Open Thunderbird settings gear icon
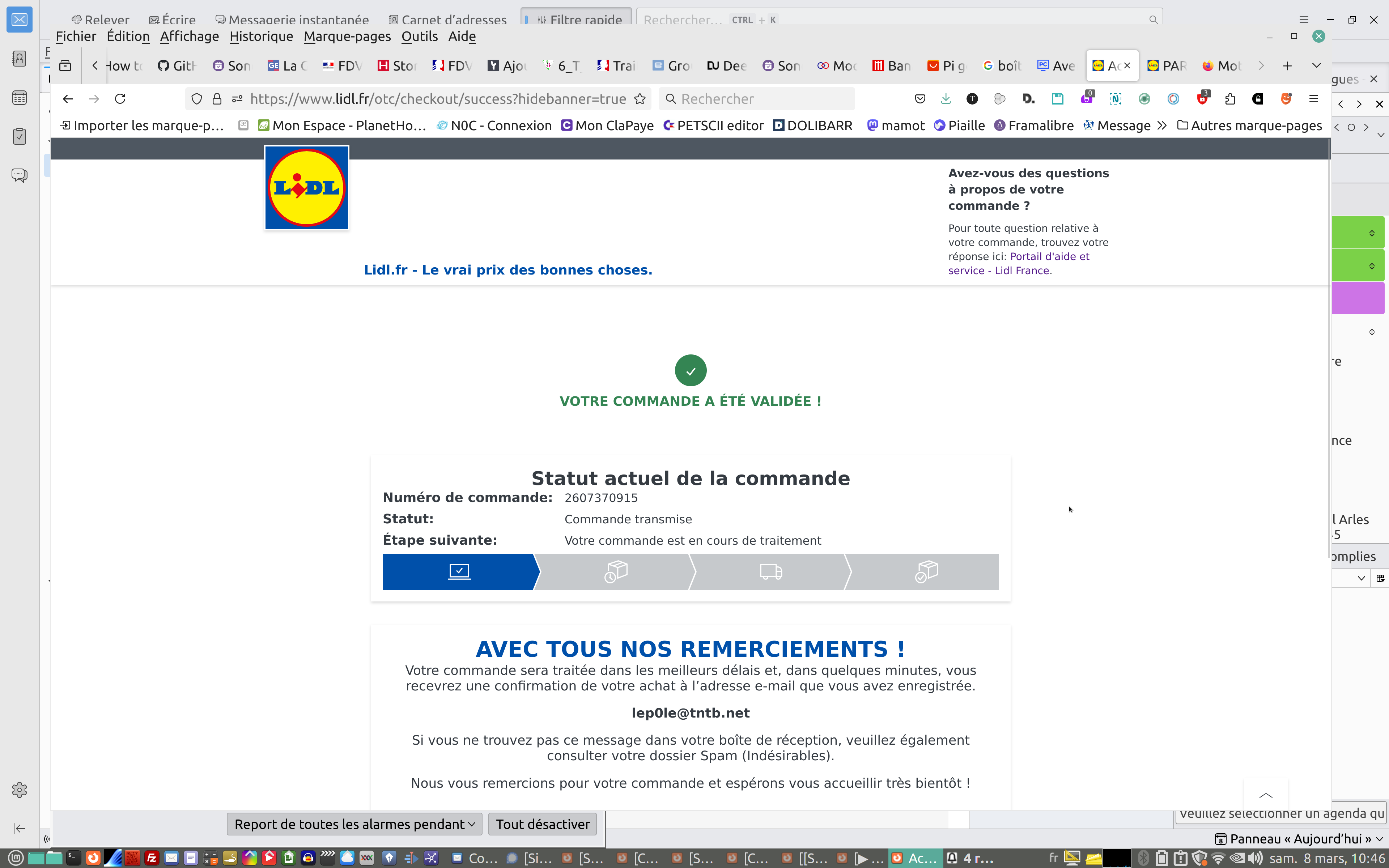This screenshot has width=1389, height=868. coord(20,790)
